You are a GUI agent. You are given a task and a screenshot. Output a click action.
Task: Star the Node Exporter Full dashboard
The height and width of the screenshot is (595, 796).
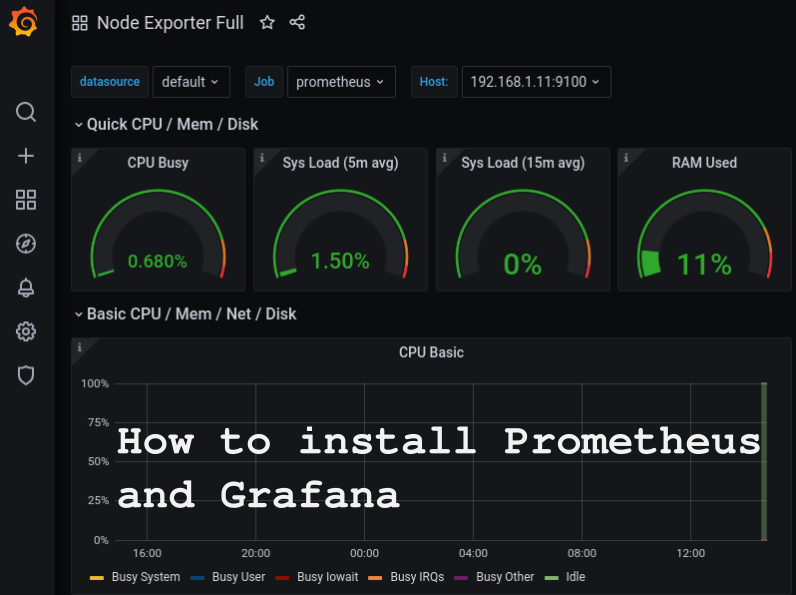click(x=267, y=22)
